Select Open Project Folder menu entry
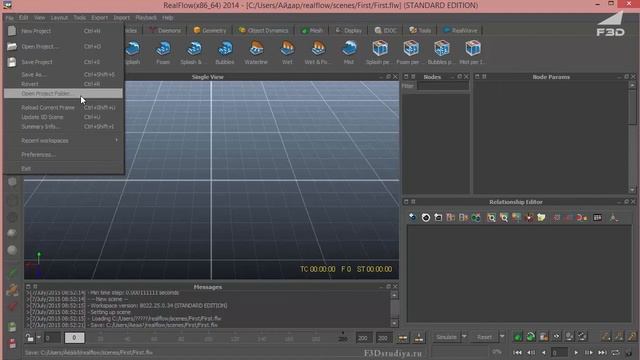Image resolution: width=640 pixels, height=360 pixels. pyautogui.click(x=63, y=93)
